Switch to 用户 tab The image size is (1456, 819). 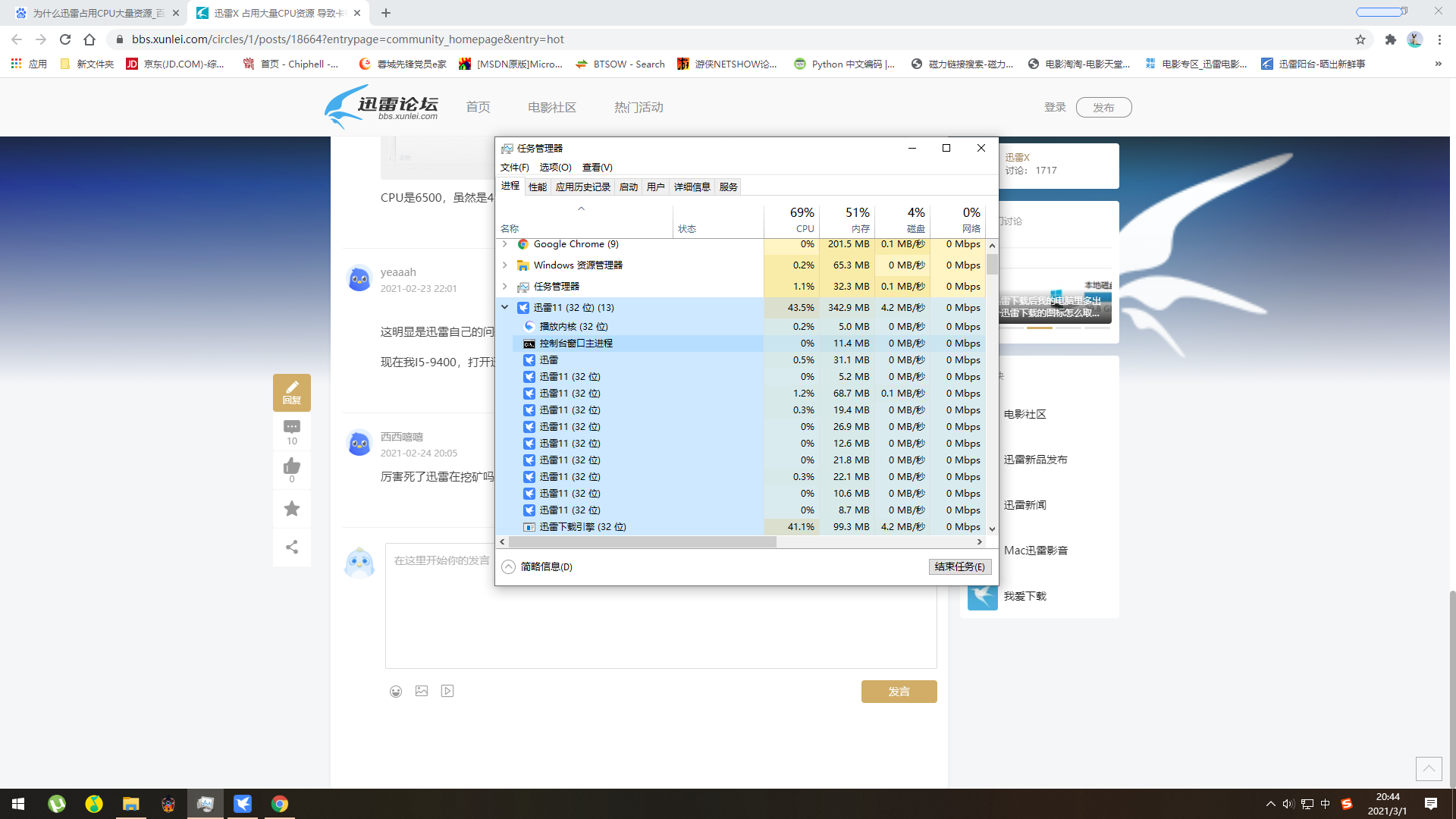(x=656, y=187)
